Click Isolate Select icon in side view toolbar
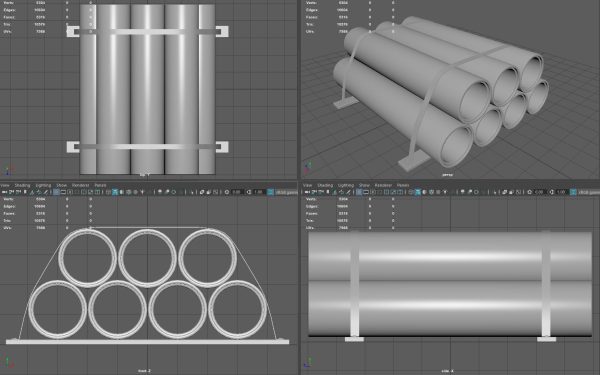This screenshot has width=600, height=375. click(x=495, y=192)
